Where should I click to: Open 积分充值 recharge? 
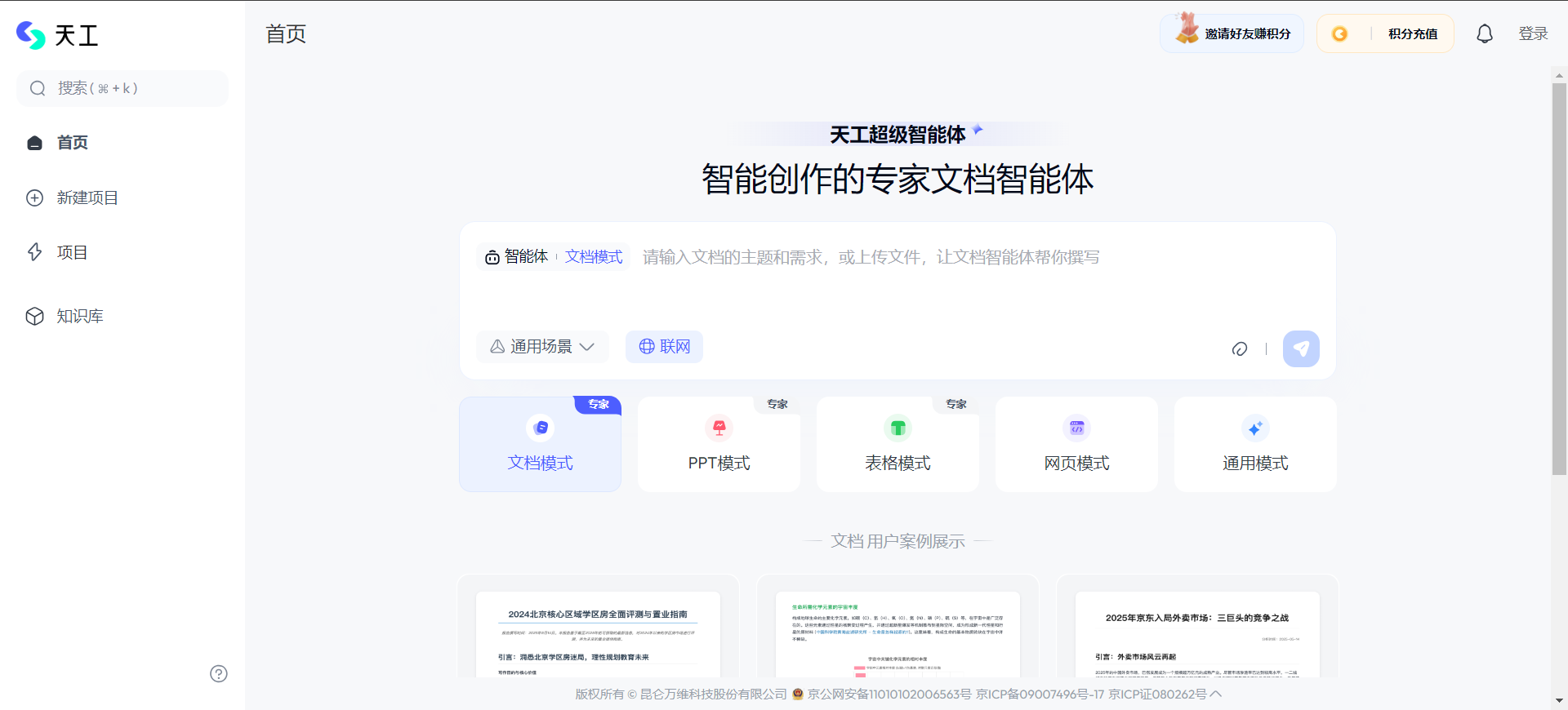point(1413,33)
